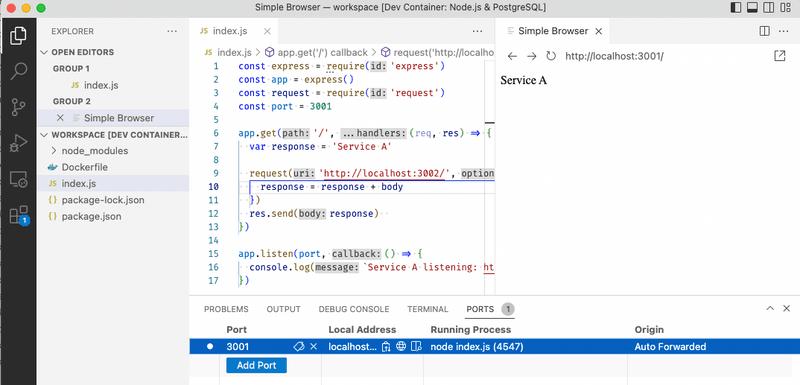The height and width of the screenshot is (385, 800).
Task: Open page in external browser
Action: (780, 56)
